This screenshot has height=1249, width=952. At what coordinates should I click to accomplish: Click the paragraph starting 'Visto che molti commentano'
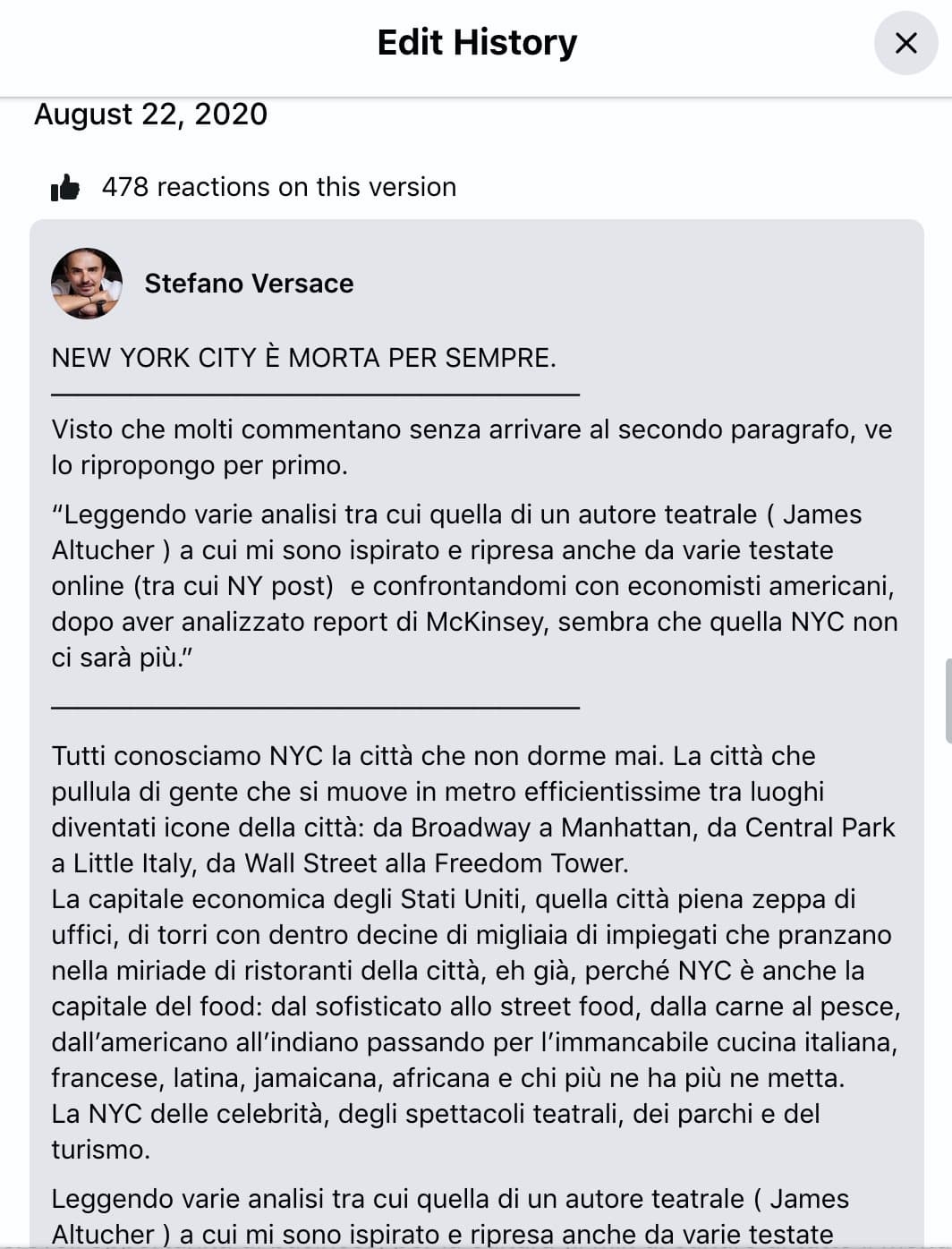pos(472,447)
